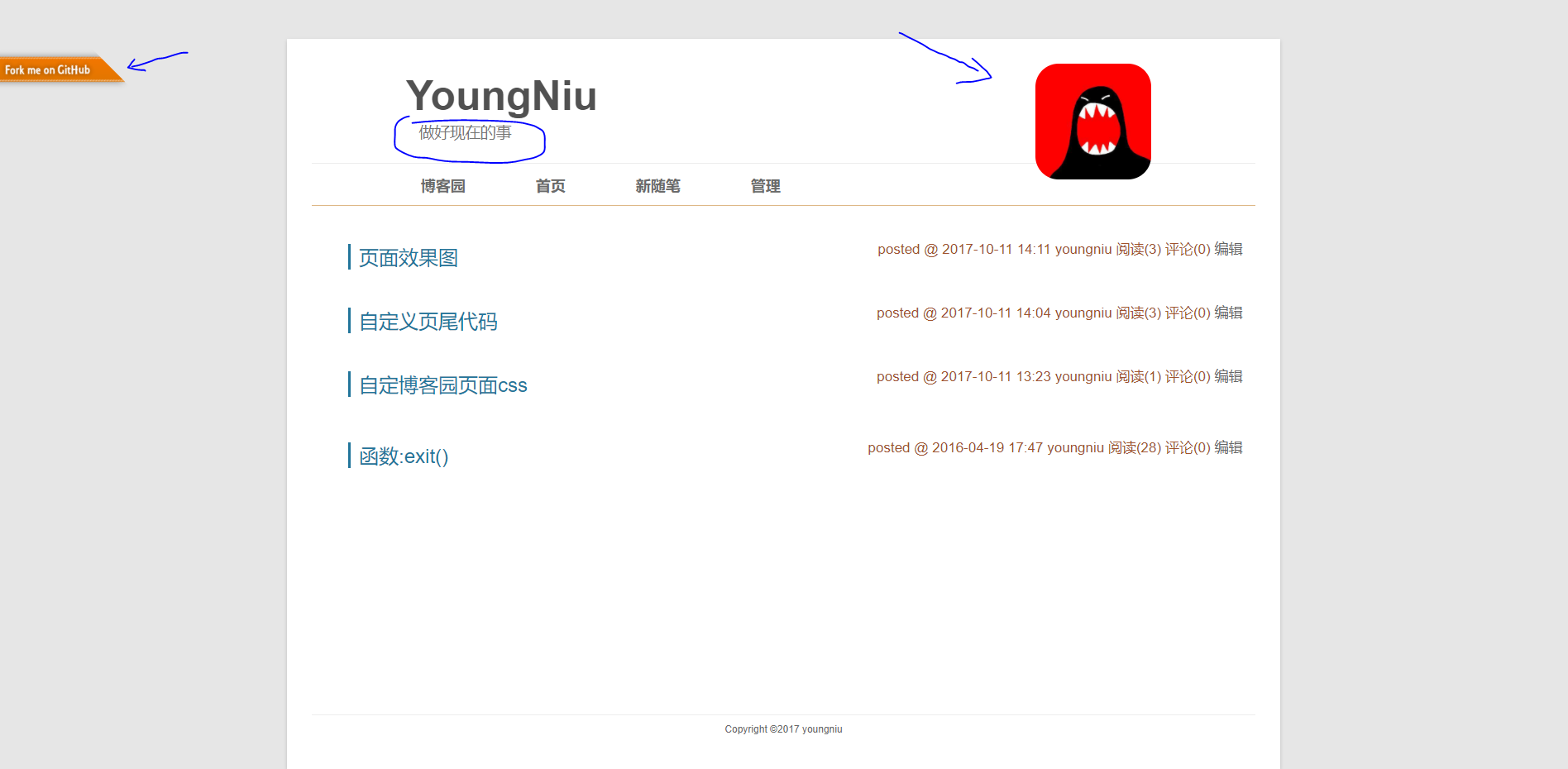
Task: Click 阅读(3) on 自定义页尾代码 row
Action: click(1139, 313)
